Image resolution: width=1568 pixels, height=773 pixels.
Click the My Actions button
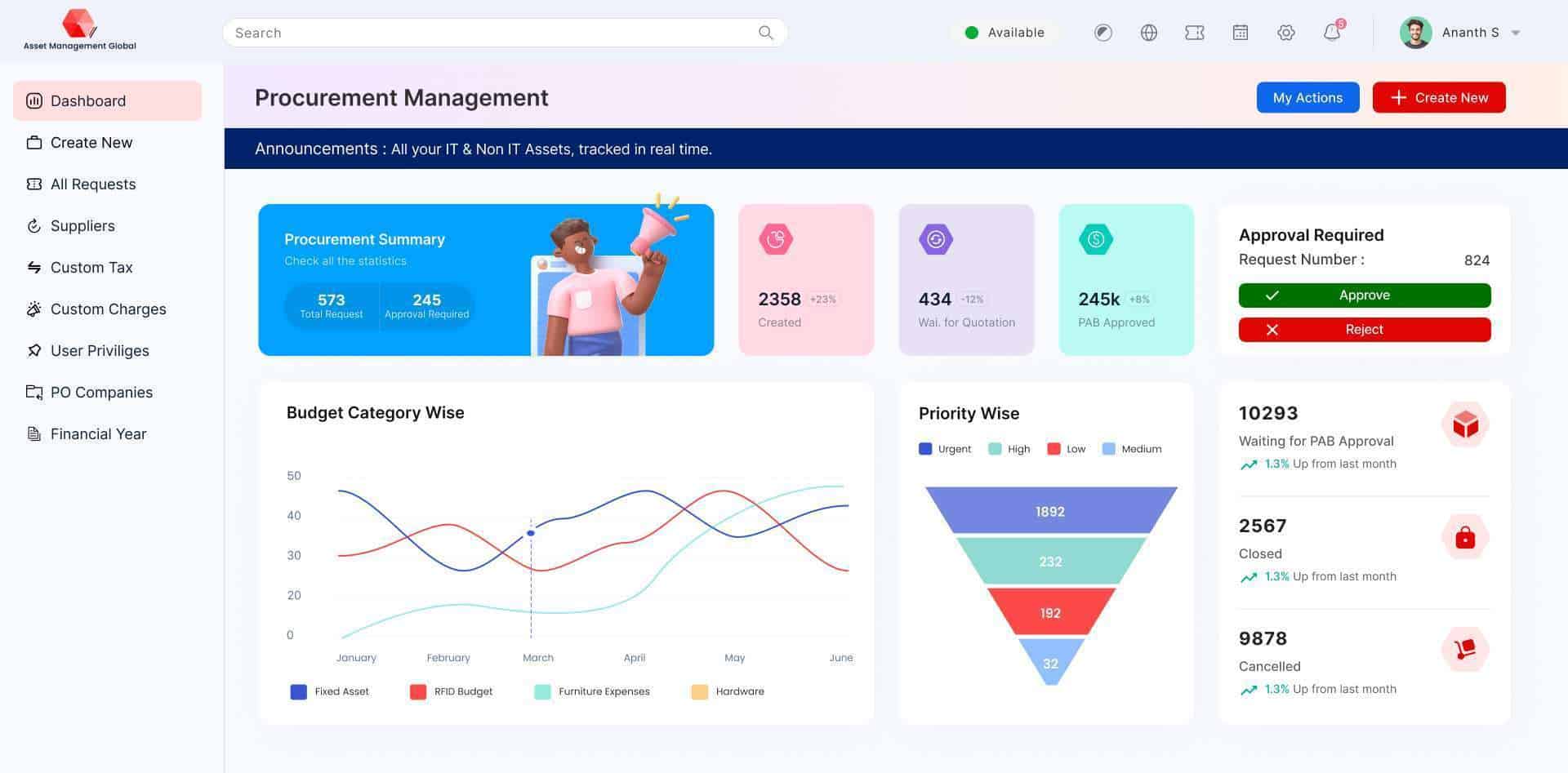(1307, 97)
